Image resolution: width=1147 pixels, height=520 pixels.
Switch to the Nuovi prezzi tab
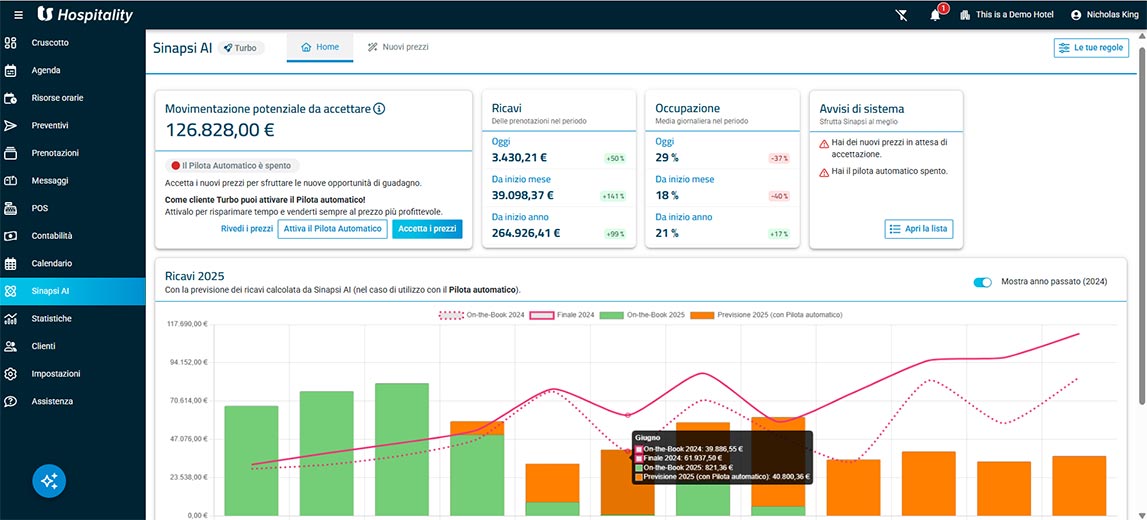click(x=398, y=47)
